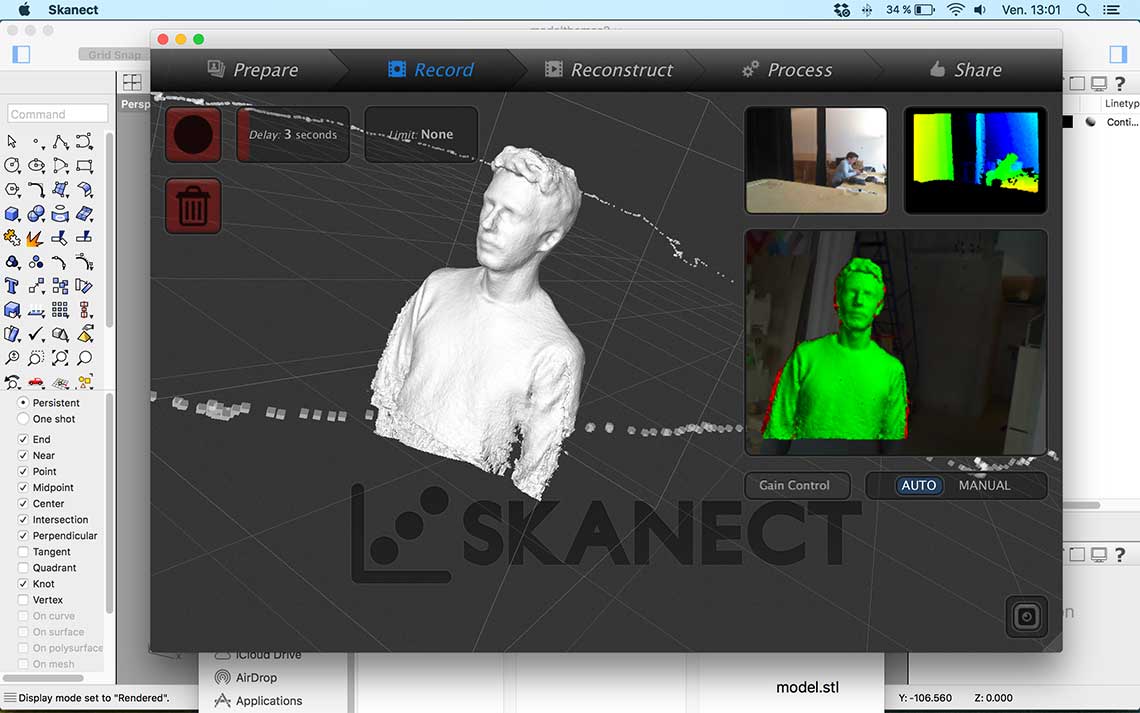Click the RGB camera preview thumbnail

point(816,161)
